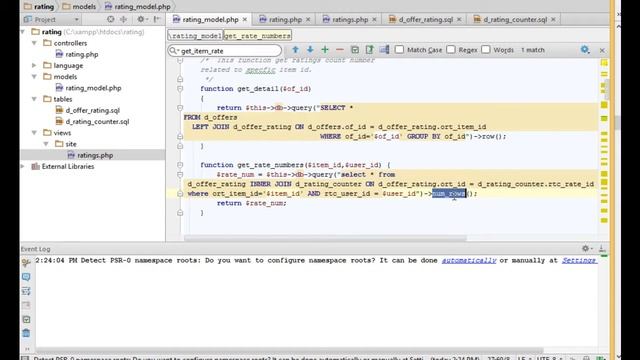Image resolution: width=640 pixels, height=360 pixels.
Task: Toggle soft-wraps icon in Event Log
Action: pos(26,291)
